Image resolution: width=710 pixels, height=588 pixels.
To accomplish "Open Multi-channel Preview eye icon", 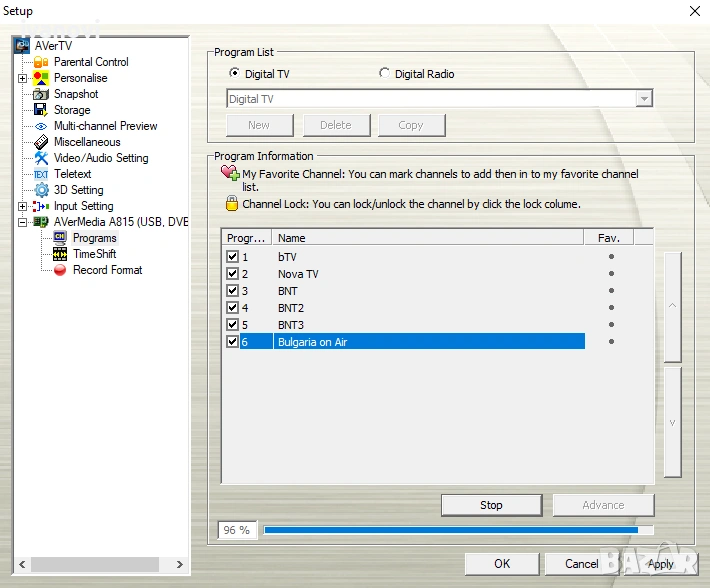I will point(41,126).
